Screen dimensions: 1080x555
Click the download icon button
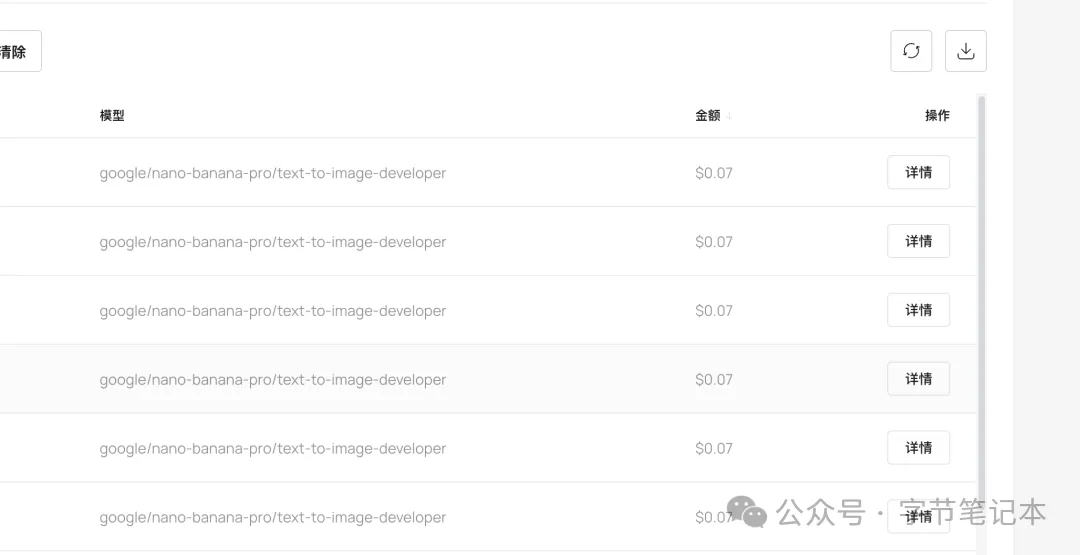point(965,51)
